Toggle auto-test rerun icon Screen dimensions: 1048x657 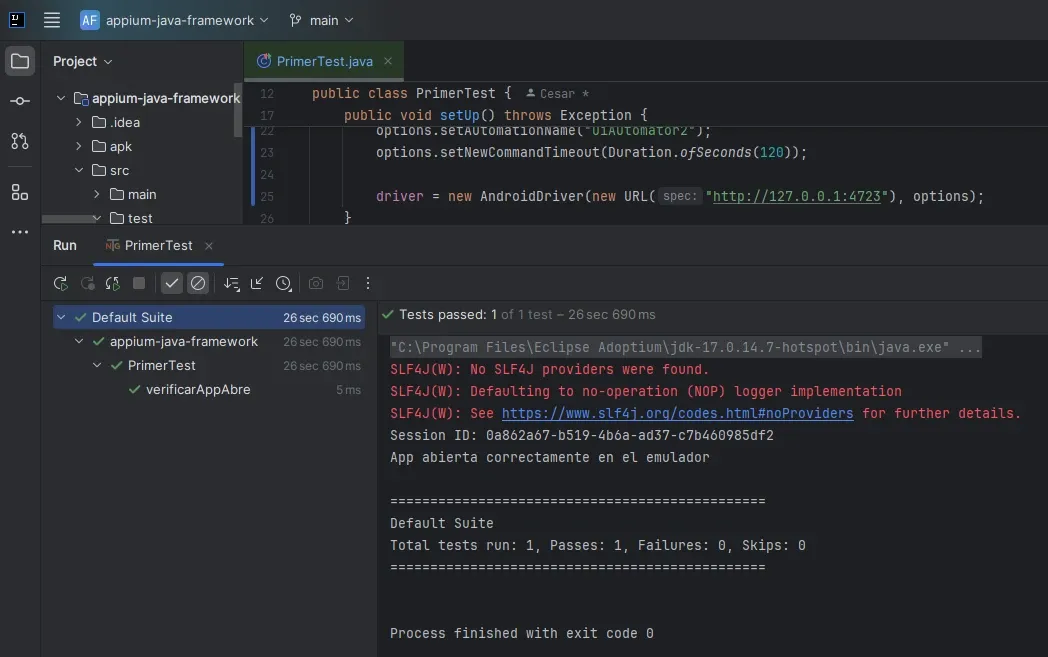(112, 283)
